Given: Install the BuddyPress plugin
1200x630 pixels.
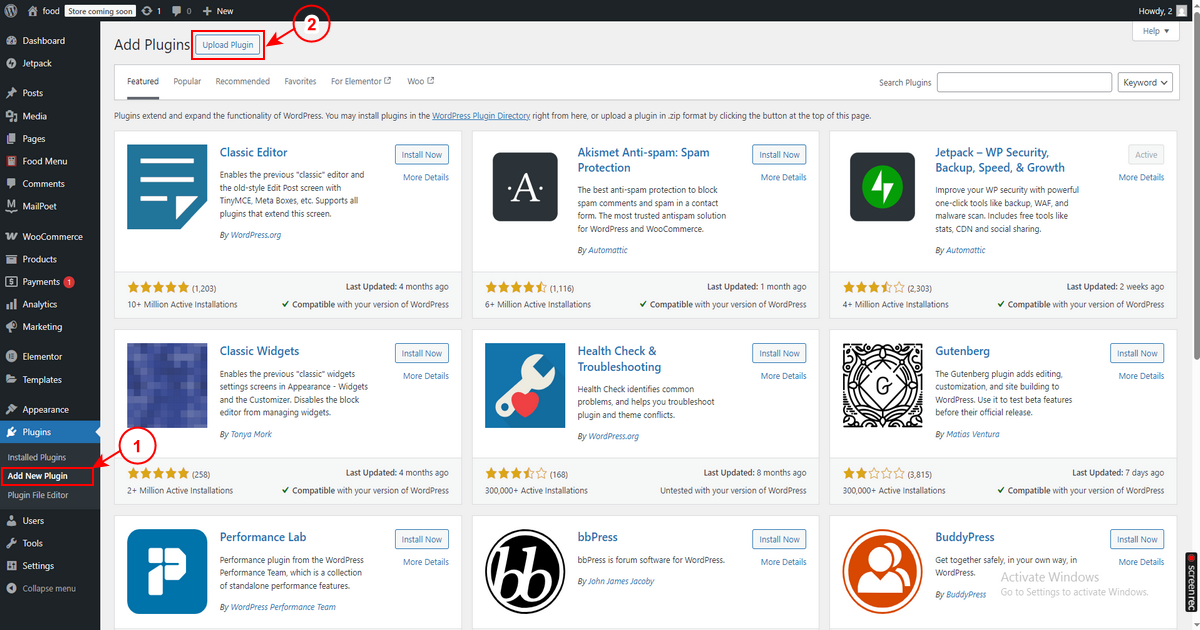Looking at the screenshot, I should tap(1137, 540).
